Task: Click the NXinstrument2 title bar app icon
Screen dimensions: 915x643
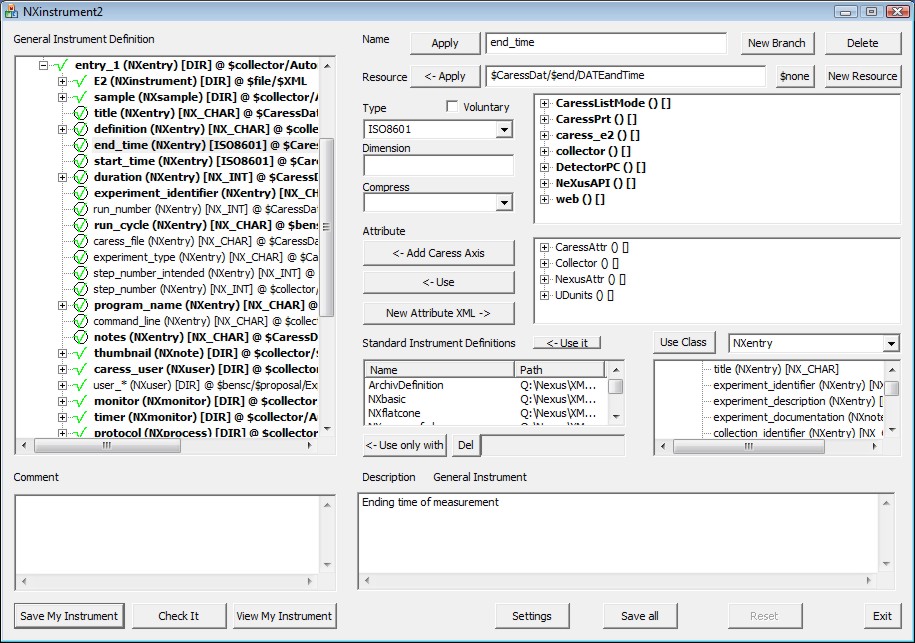Action: click(11, 11)
